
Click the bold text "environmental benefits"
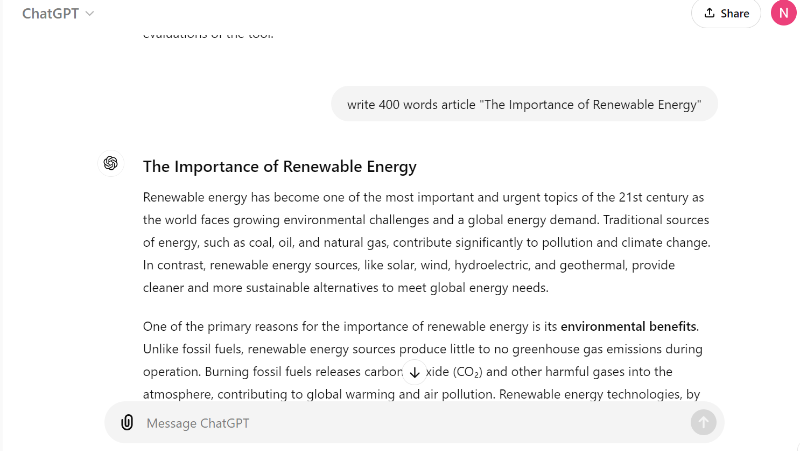628,326
